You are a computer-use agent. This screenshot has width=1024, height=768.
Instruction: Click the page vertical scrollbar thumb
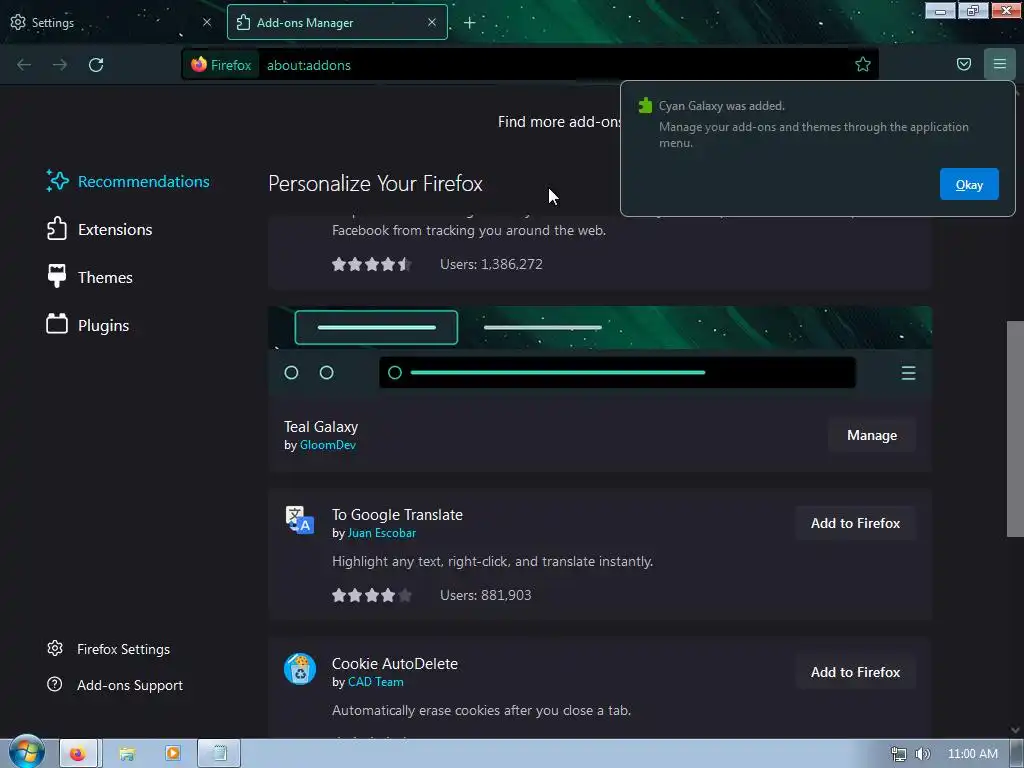point(1015,428)
